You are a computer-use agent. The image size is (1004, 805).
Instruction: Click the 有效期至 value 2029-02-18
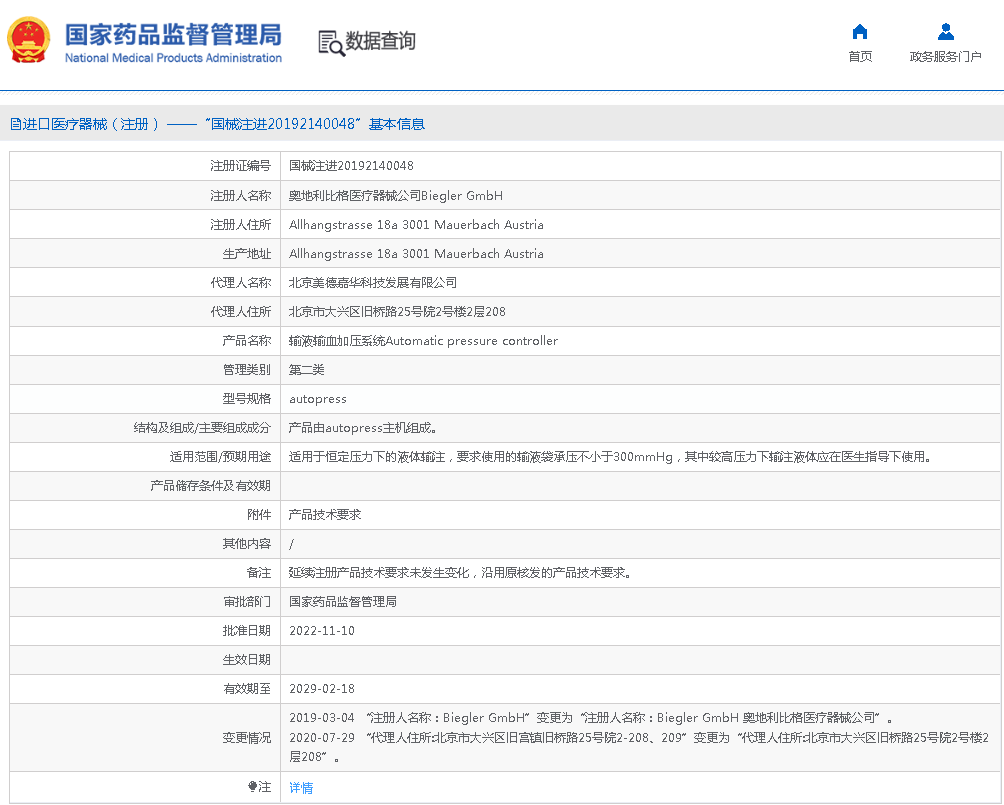322,689
